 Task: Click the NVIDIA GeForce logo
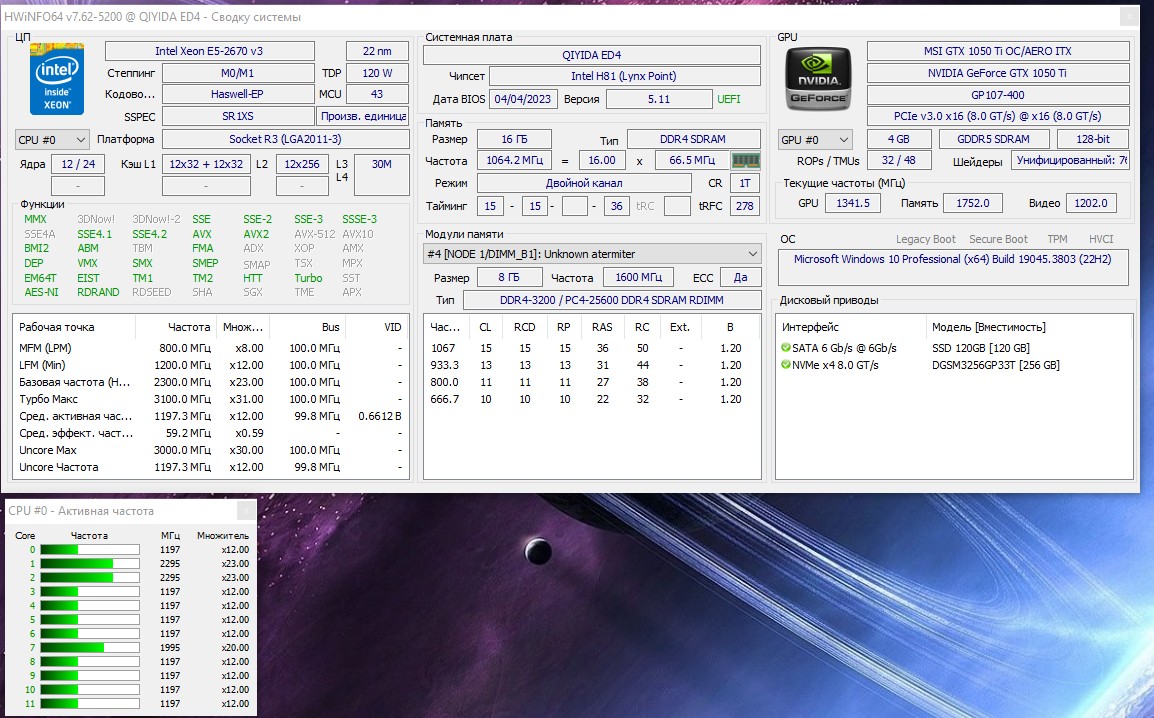(818, 79)
